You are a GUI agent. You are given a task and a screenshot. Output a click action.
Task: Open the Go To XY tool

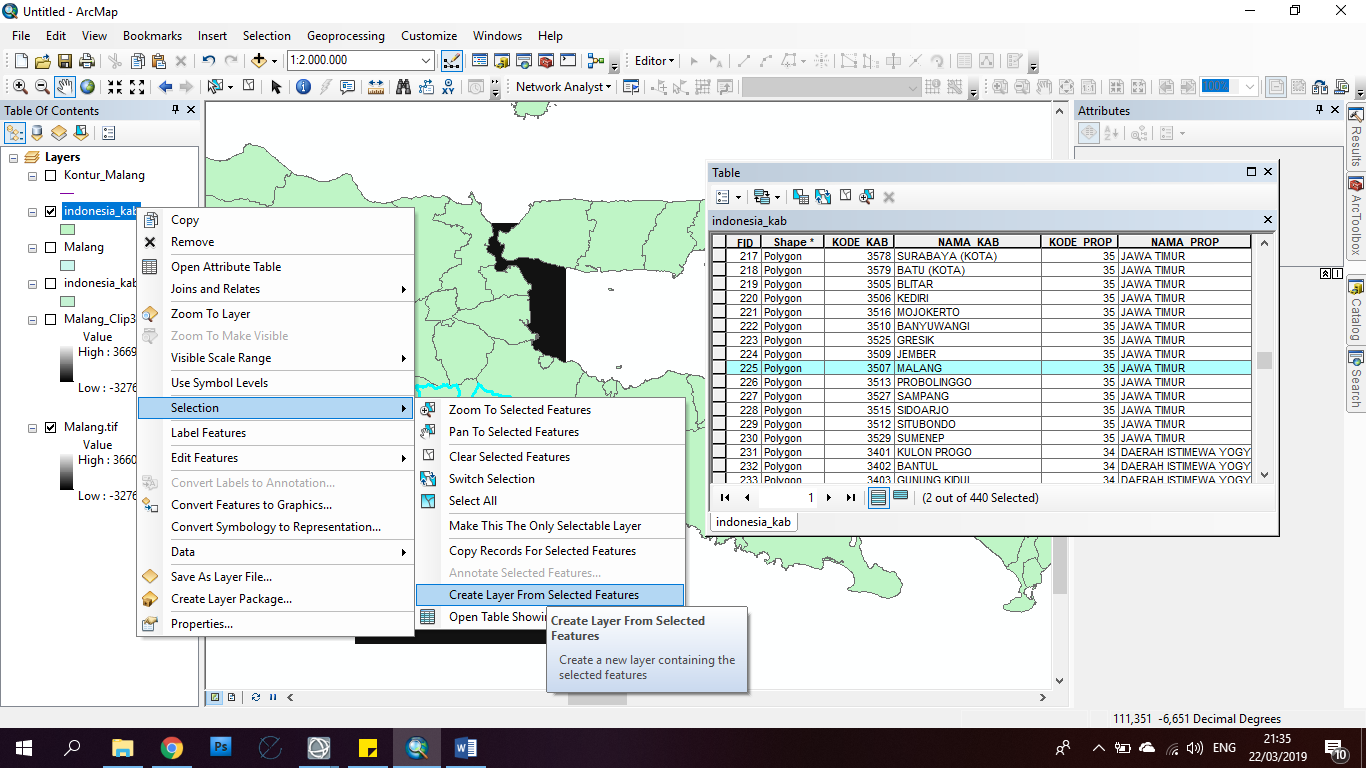450,87
